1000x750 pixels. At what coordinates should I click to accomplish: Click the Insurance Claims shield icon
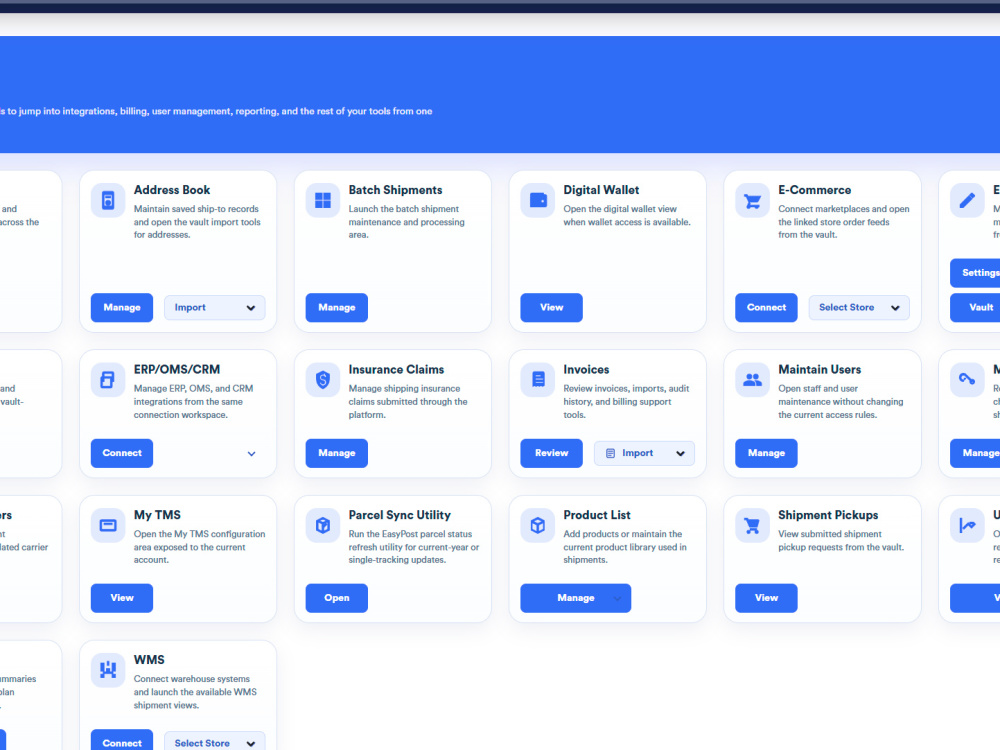point(323,380)
